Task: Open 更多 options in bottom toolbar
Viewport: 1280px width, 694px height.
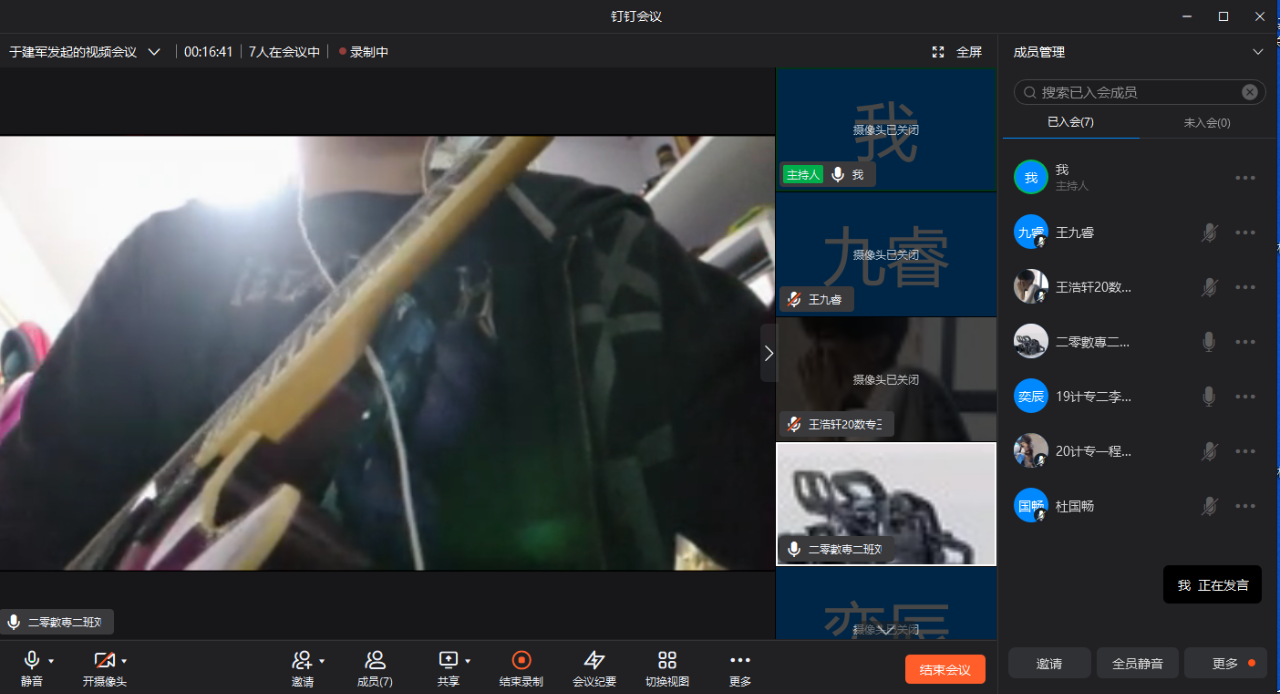Action: coord(740,668)
